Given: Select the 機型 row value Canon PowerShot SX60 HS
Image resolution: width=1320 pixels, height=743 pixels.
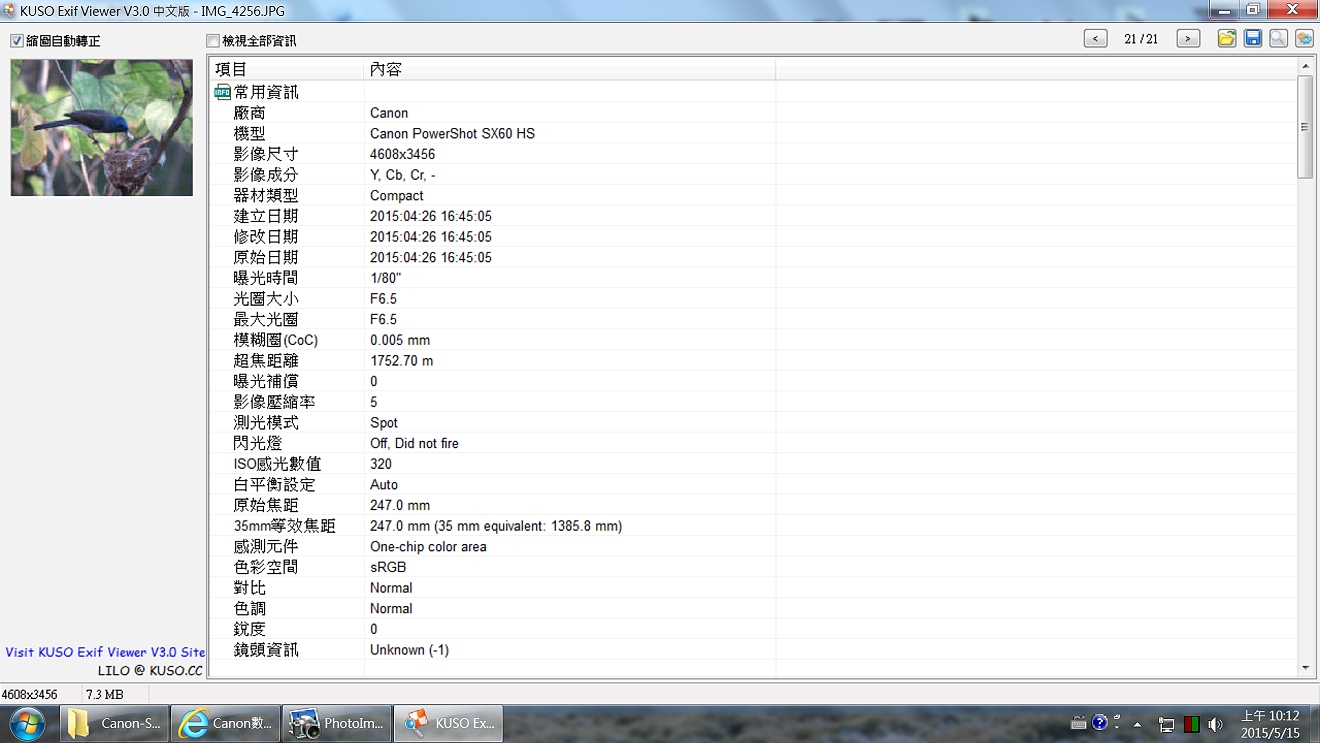Looking at the screenshot, I should coord(452,134).
